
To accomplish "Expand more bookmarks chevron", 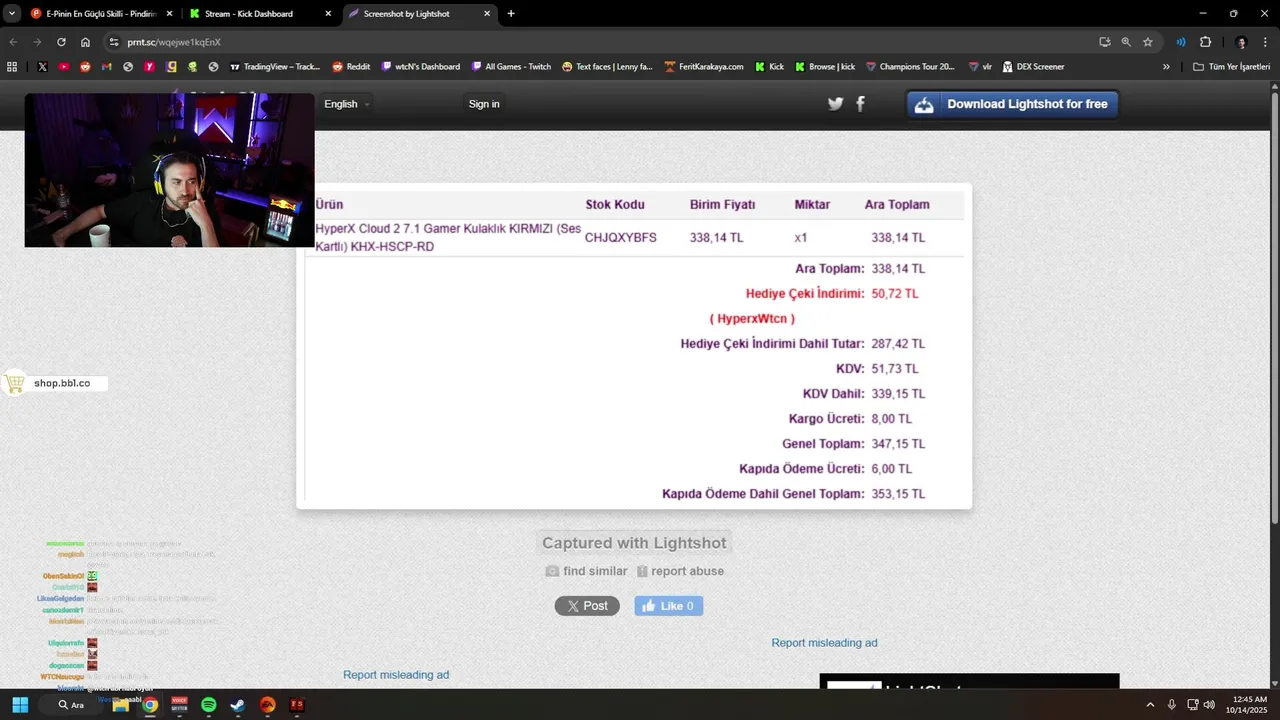I will click(1166, 67).
